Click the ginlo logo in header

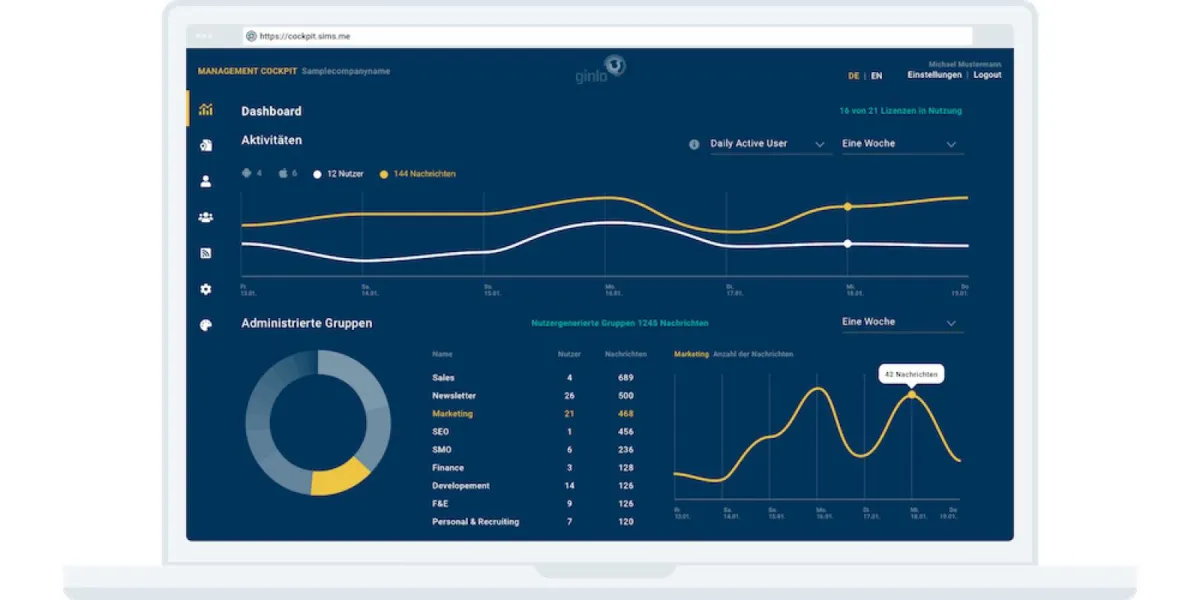coord(600,70)
